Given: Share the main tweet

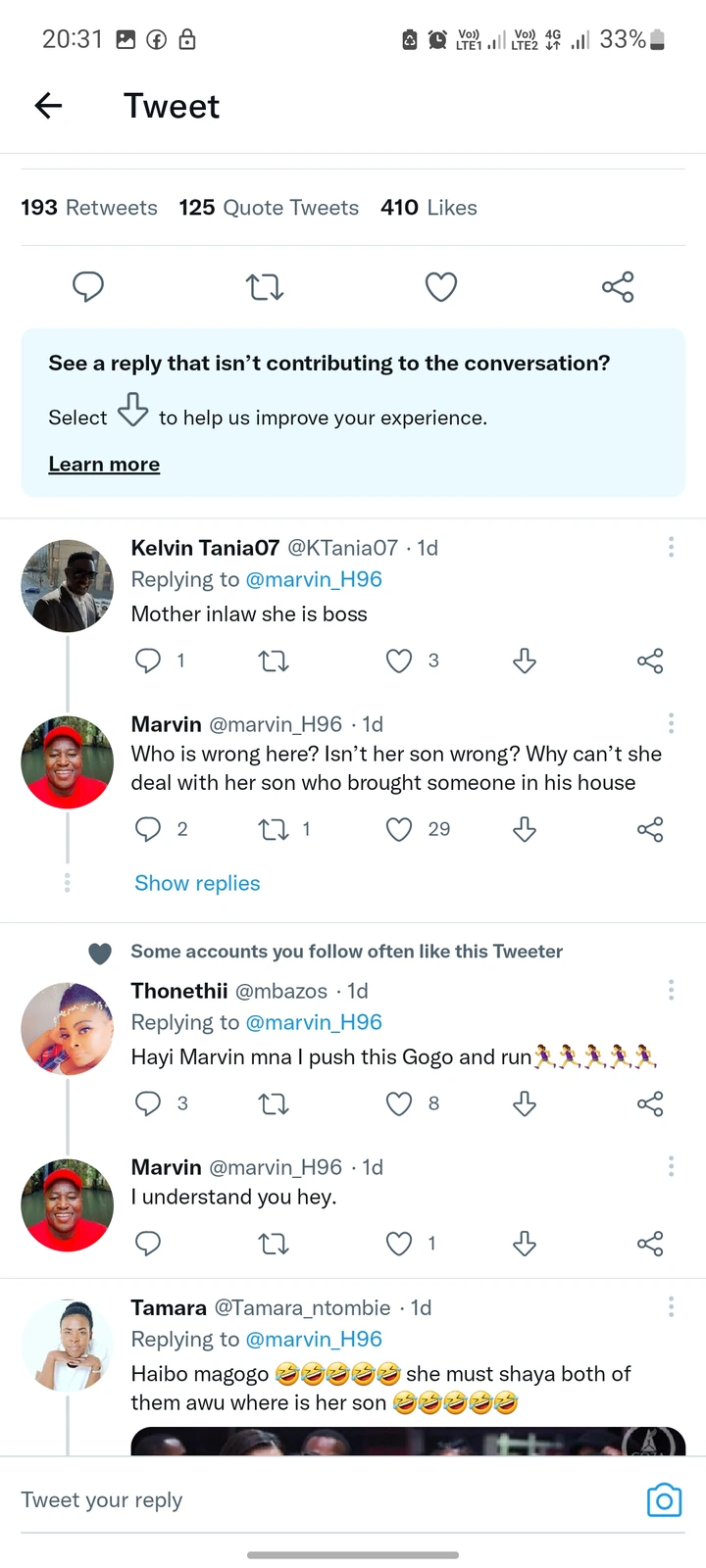Looking at the screenshot, I should coord(618,286).
